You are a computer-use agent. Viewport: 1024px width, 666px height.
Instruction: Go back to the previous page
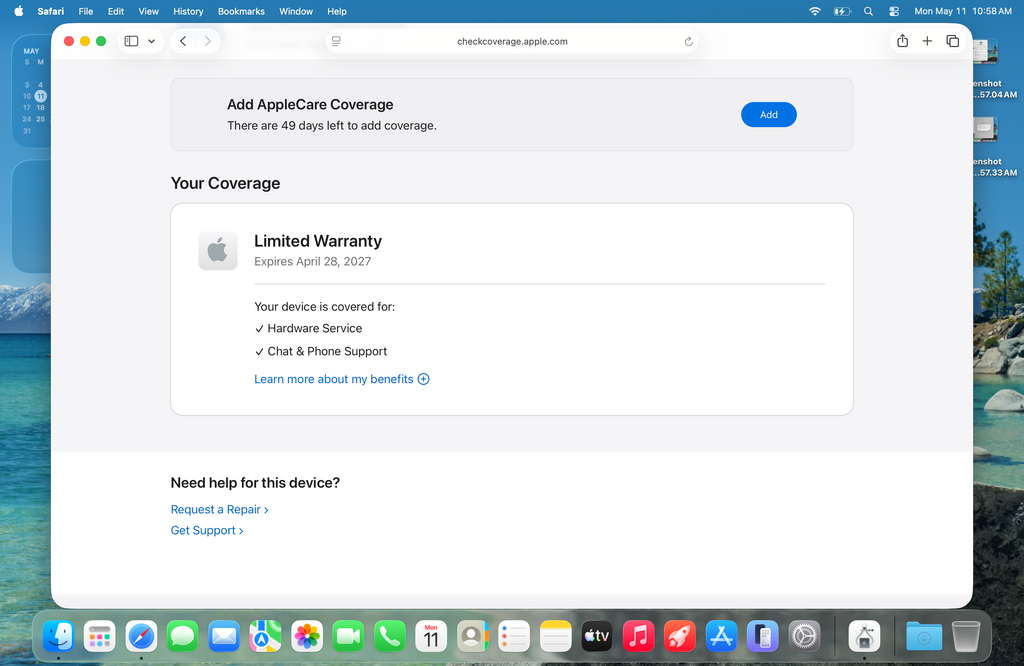point(183,41)
